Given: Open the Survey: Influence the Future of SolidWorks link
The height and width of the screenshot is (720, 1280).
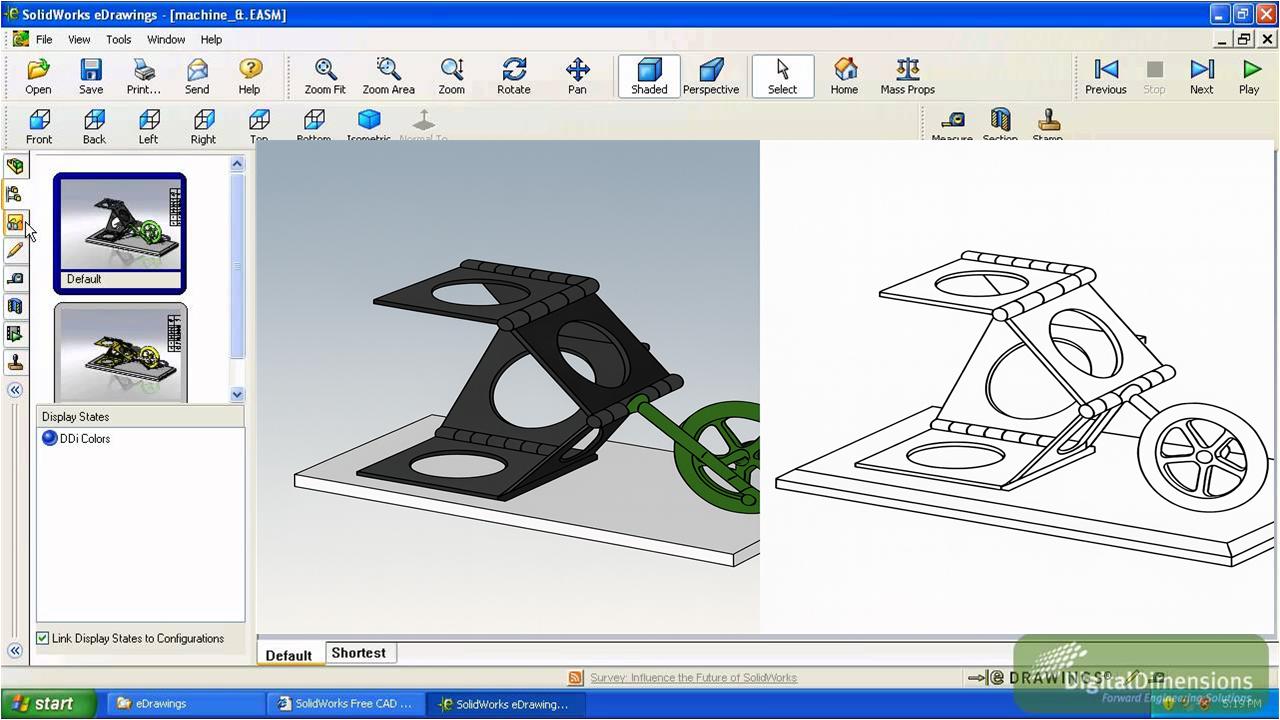Looking at the screenshot, I should click(x=693, y=677).
